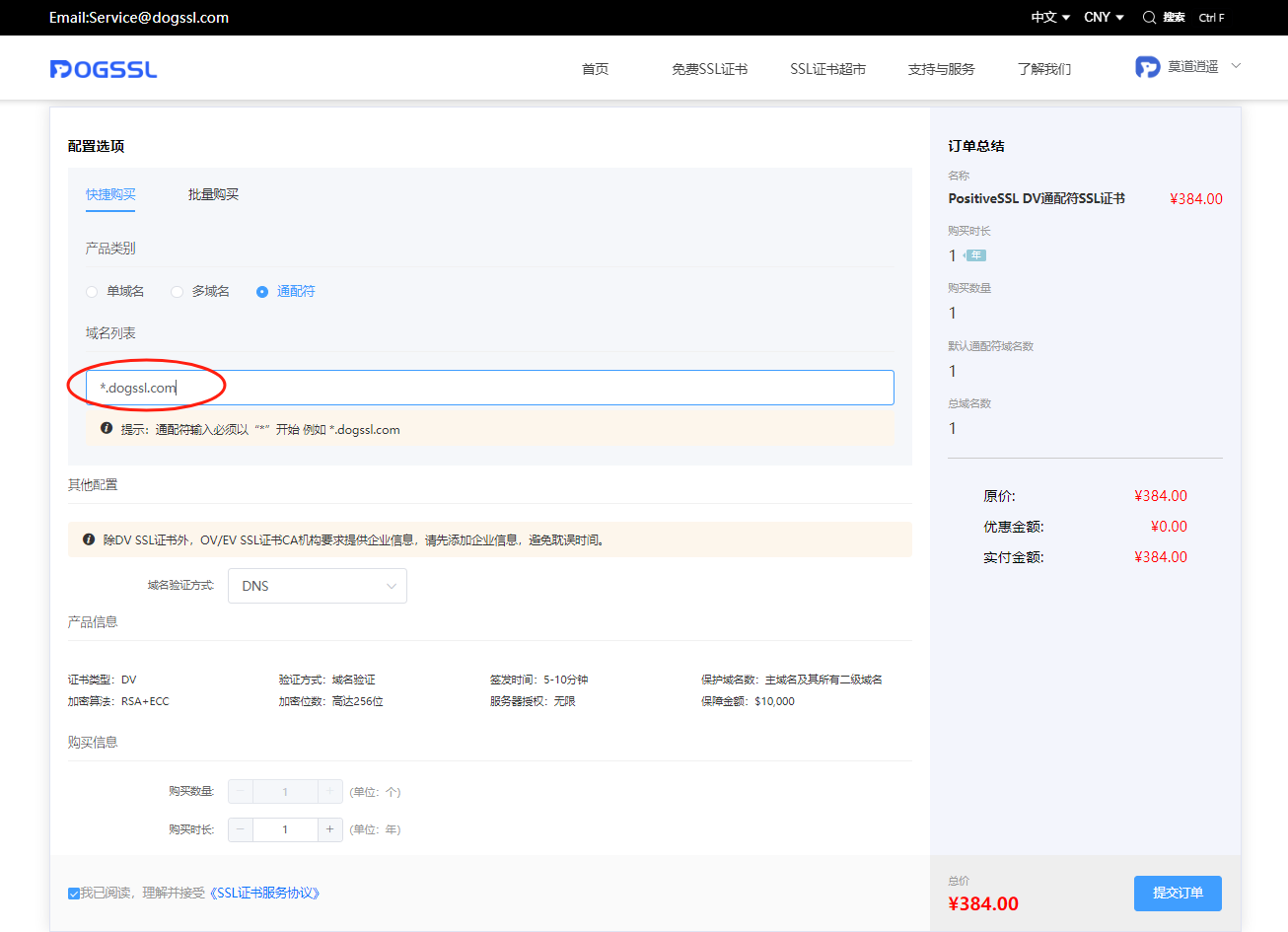This screenshot has height=932, width=1288.
Task: Click the 签发时间 5-10分钟 text
Action: point(538,680)
